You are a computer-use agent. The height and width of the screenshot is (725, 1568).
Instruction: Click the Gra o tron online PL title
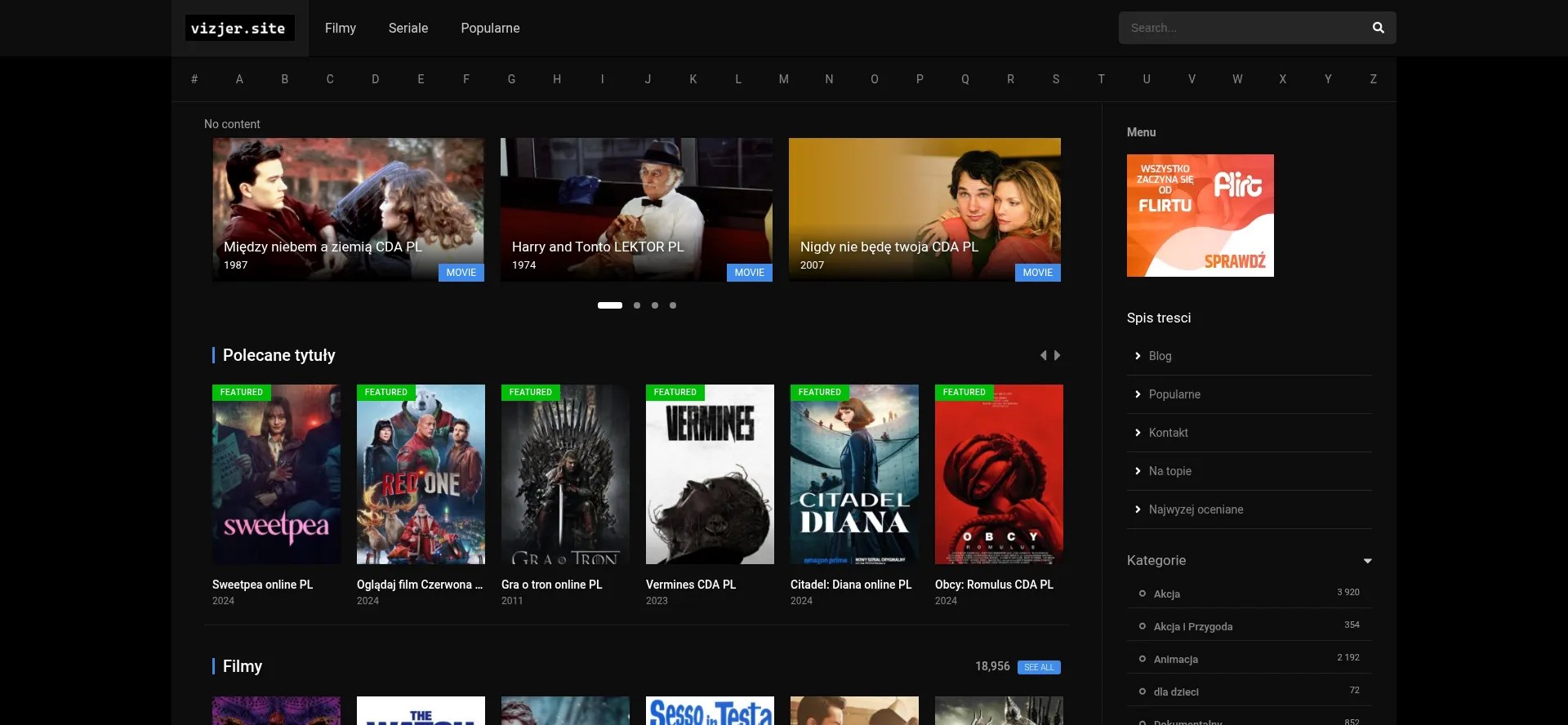coord(551,585)
